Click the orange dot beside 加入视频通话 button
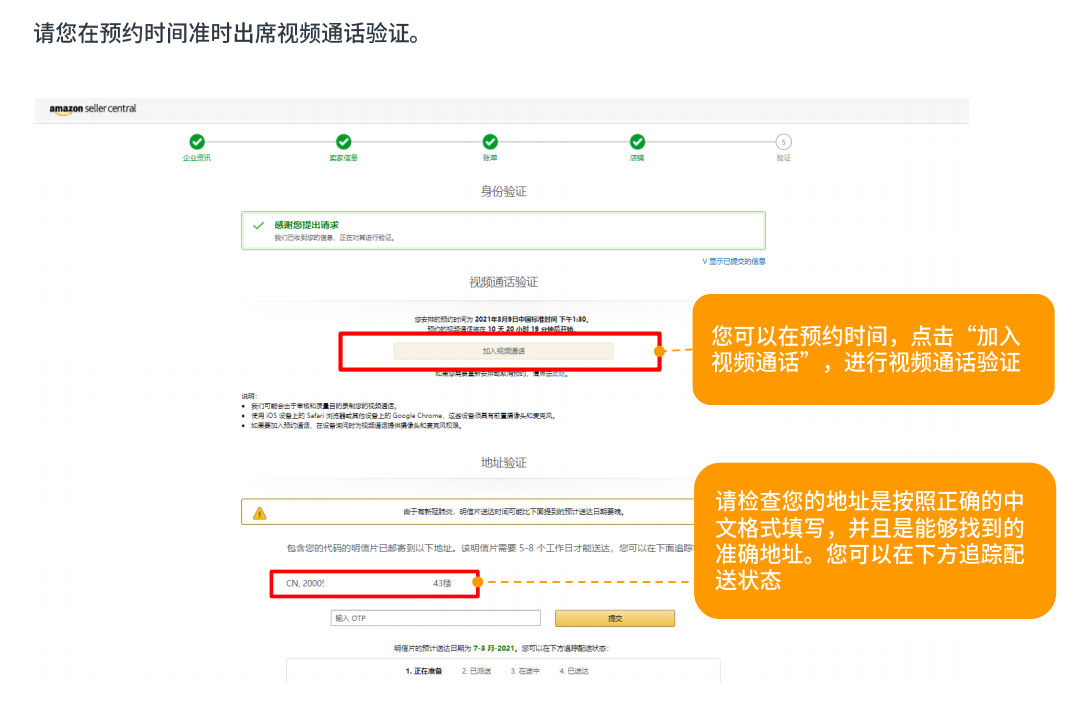1078x713 pixels. point(658,351)
